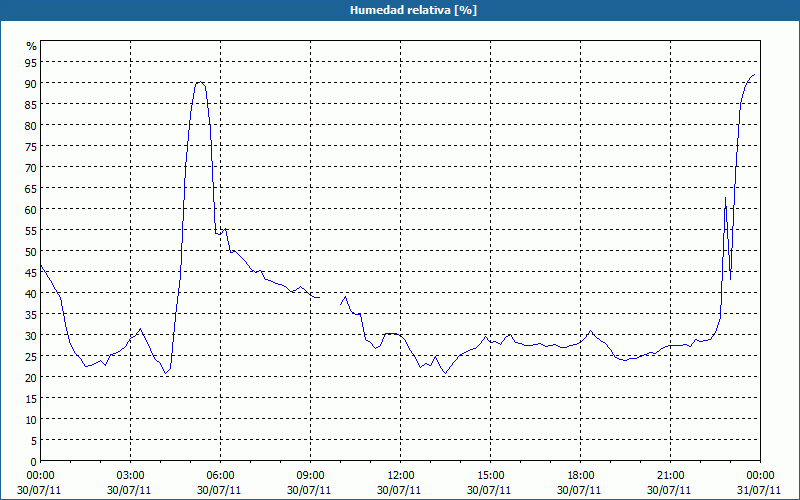Viewport: 800px width, 500px height.
Task: Select the 15 y-axis tick label
Action: pyautogui.click(x=31, y=398)
